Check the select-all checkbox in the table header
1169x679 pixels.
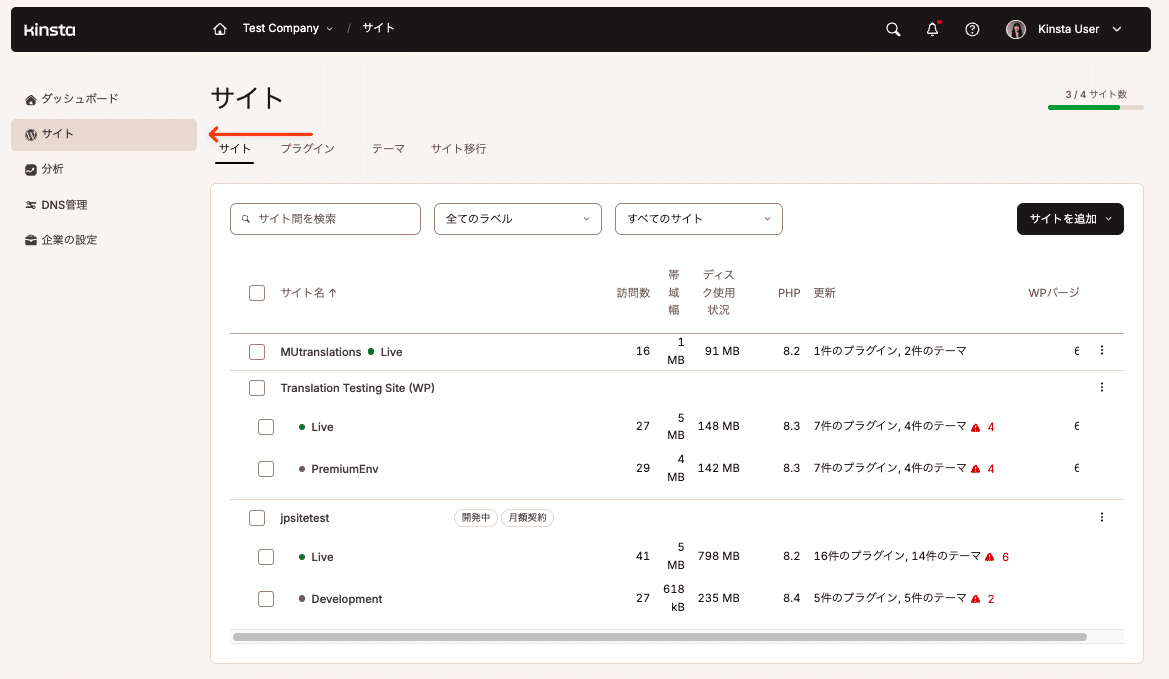click(256, 292)
